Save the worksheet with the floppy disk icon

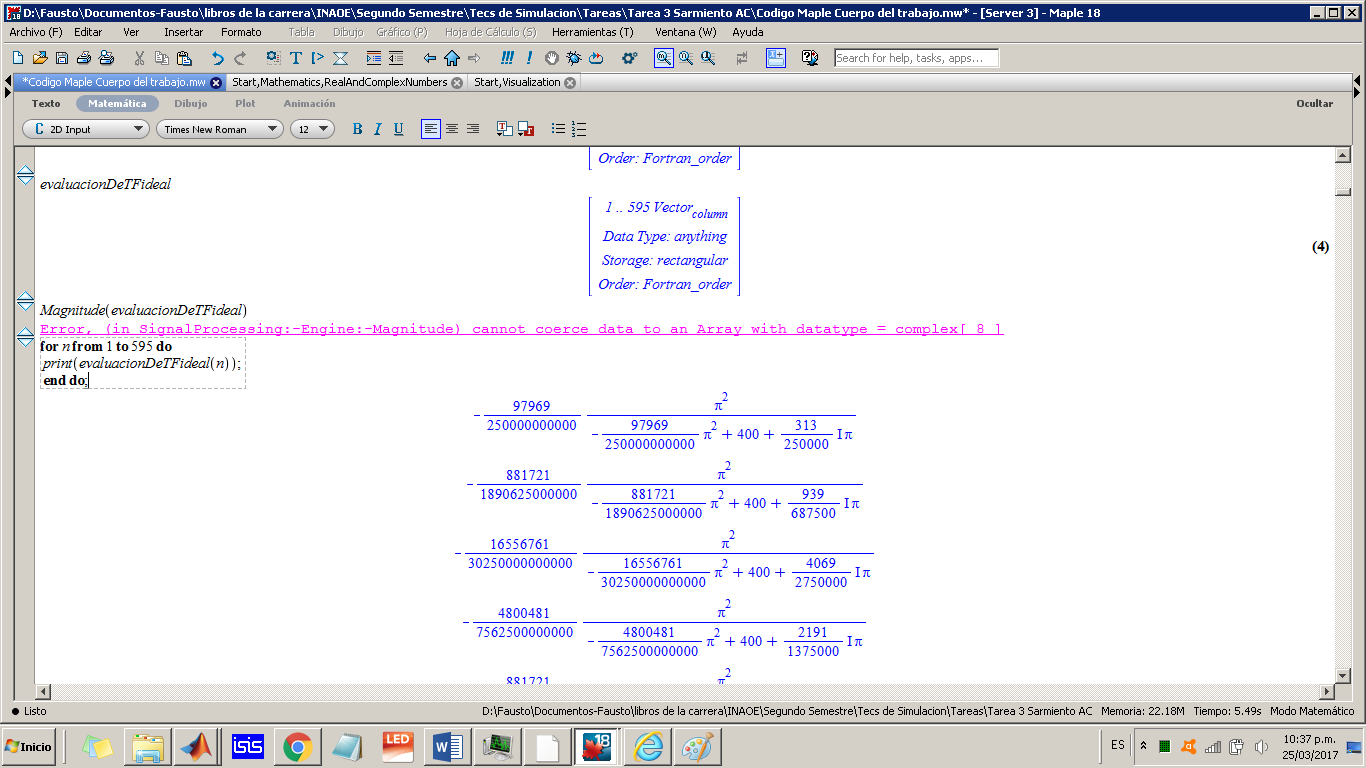click(62, 58)
